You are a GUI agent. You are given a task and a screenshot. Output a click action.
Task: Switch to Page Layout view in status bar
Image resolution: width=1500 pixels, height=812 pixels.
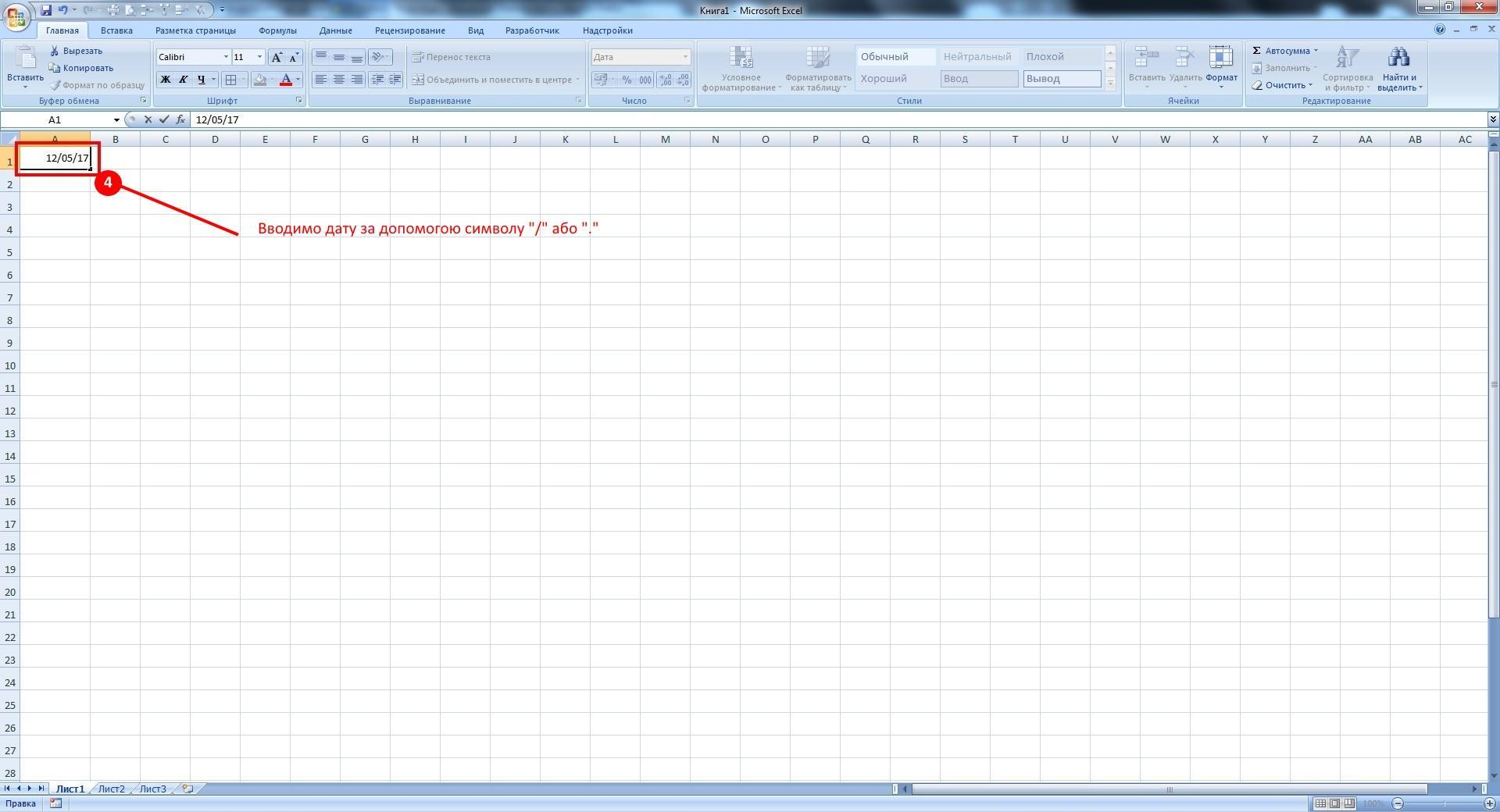click(x=1335, y=803)
